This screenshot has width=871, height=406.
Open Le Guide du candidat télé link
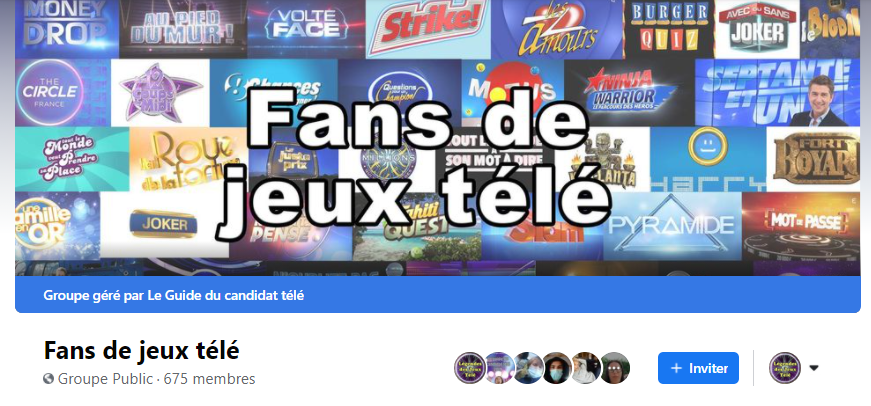pyautogui.click(x=226, y=295)
